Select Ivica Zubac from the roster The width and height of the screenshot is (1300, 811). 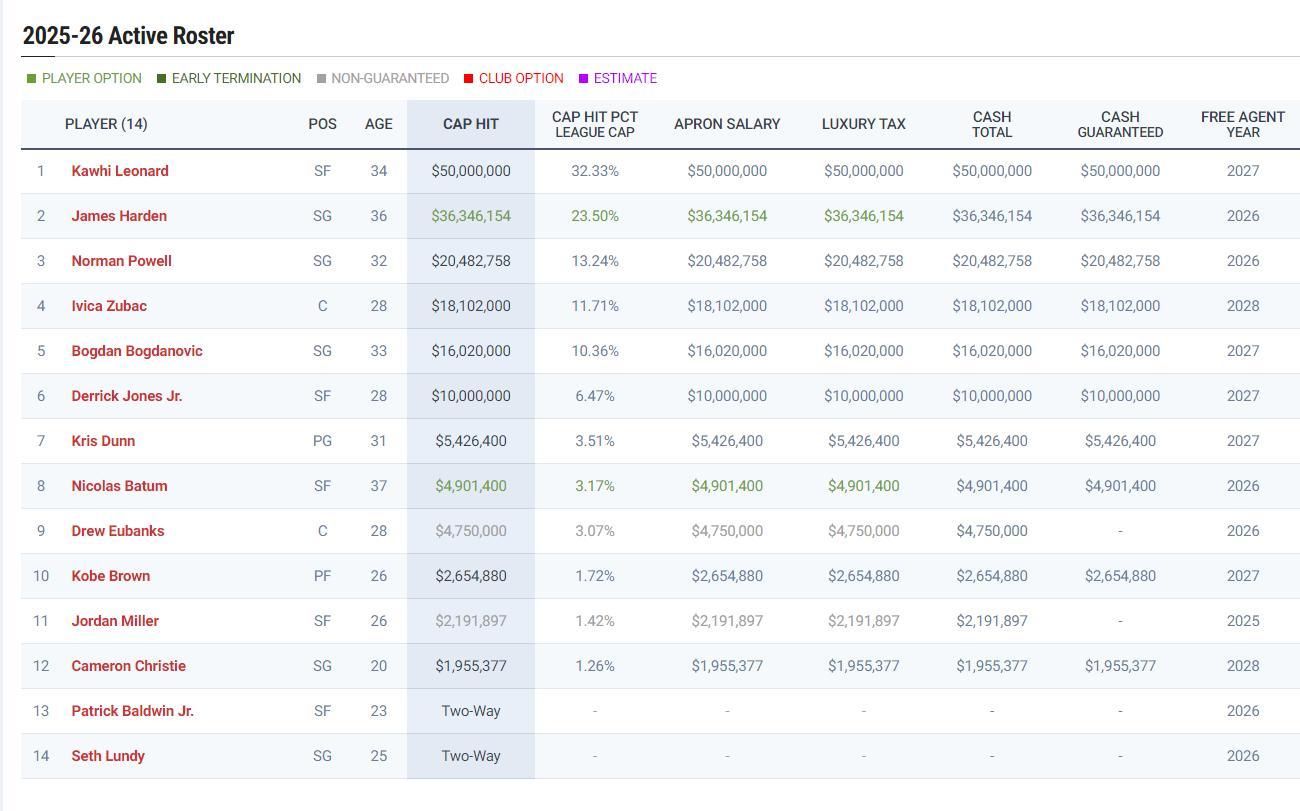tap(109, 306)
